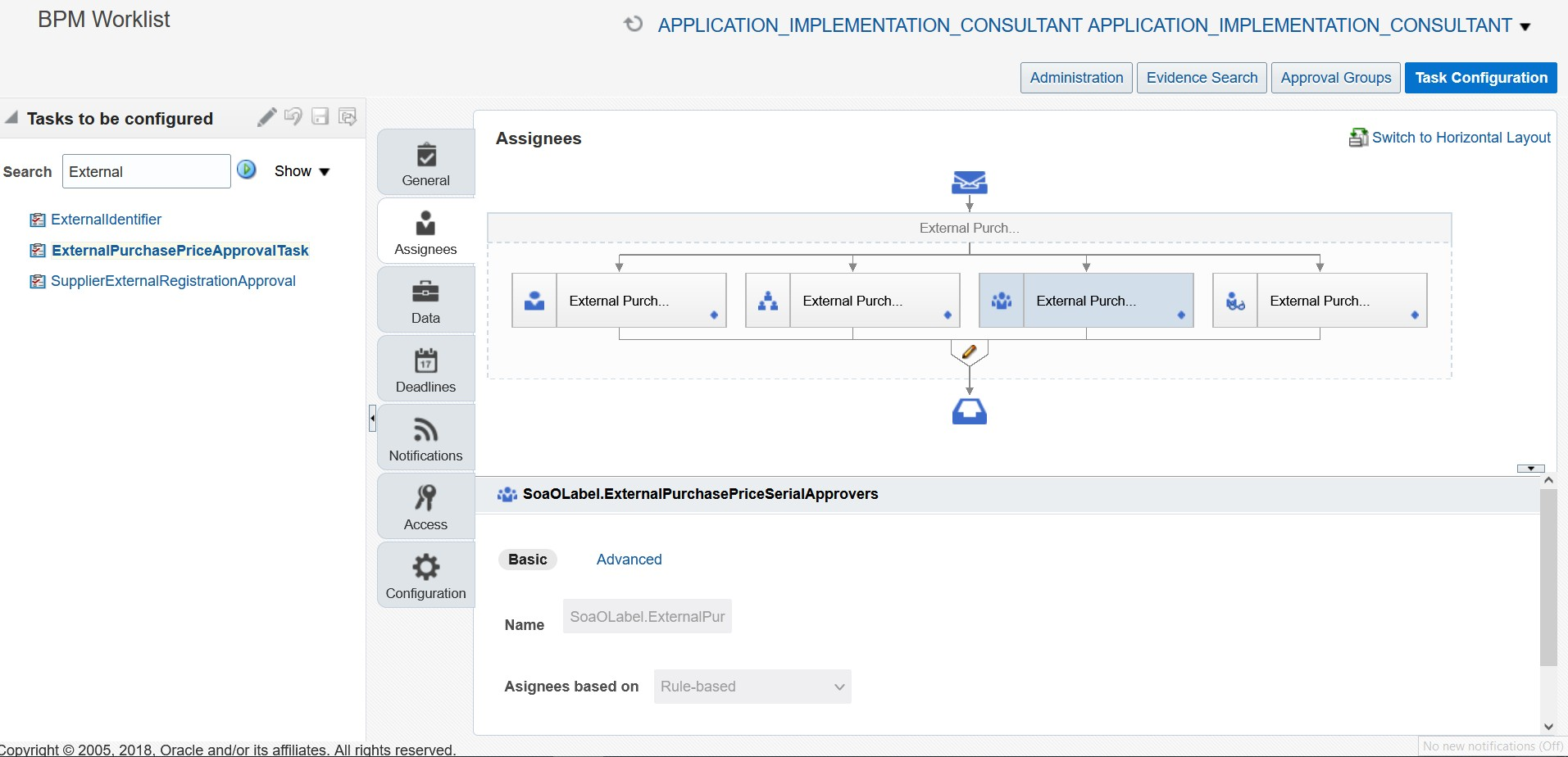Collapse the Tasks to be configured panel
Viewport: 1568px width, 757px height.
pyautogui.click(x=12, y=118)
